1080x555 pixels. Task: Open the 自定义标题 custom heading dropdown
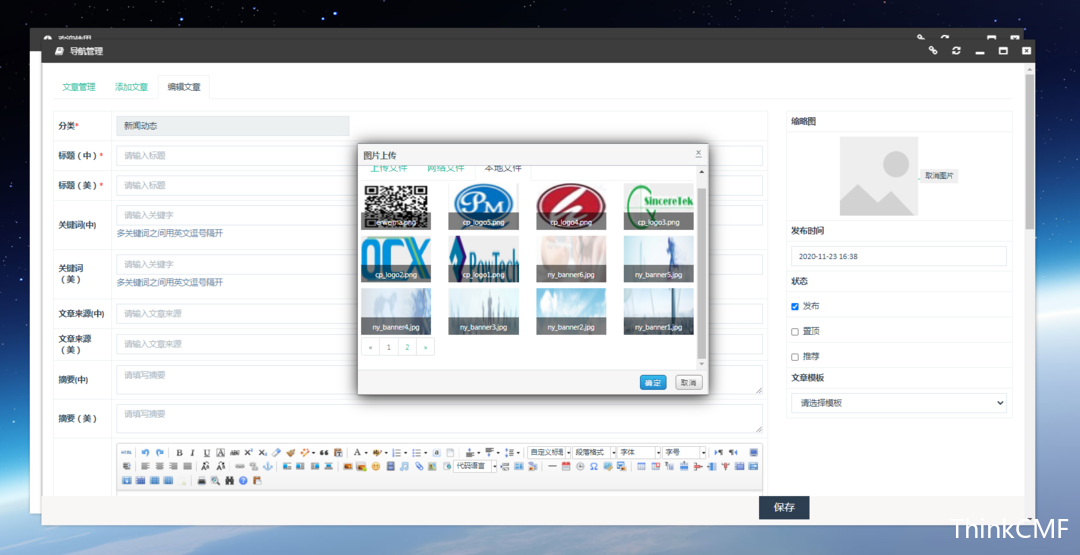[x=548, y=452]
